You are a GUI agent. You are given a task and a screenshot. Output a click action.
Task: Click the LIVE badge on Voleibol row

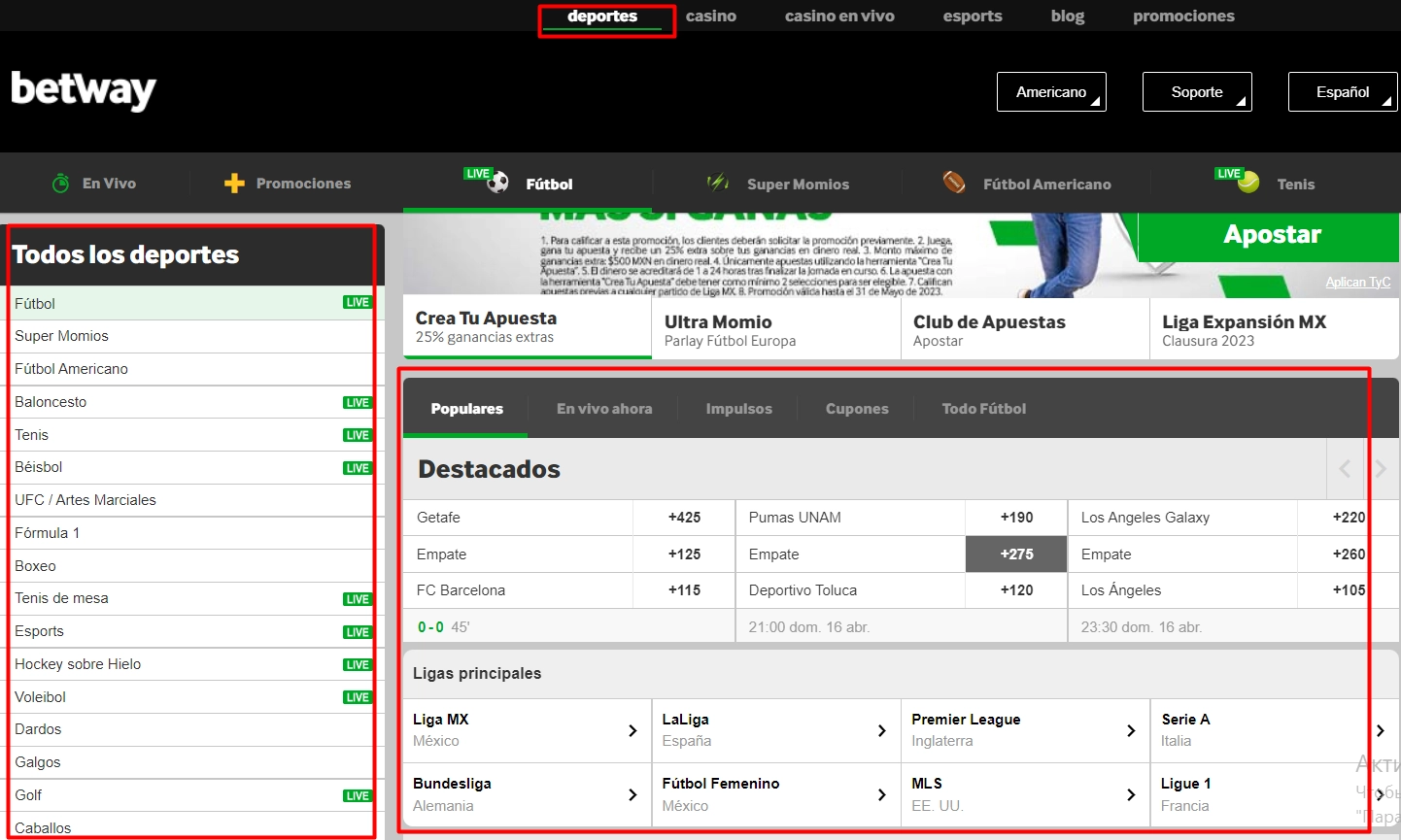click(358, 697)
